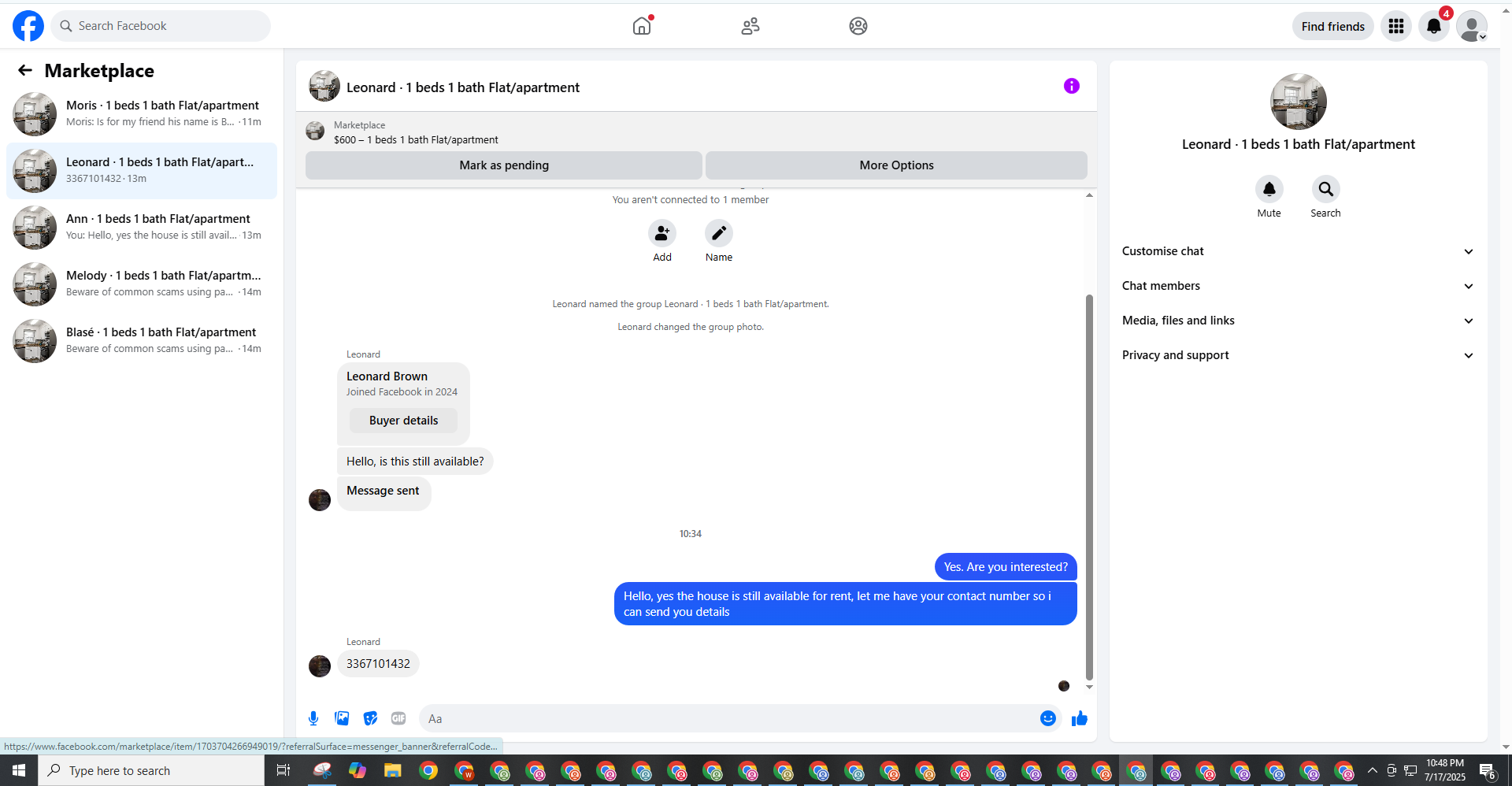Expand the Chat members section
The height and width of the screenshot is (786, 1512).
pyautogui.click(x=1298, y=286)
